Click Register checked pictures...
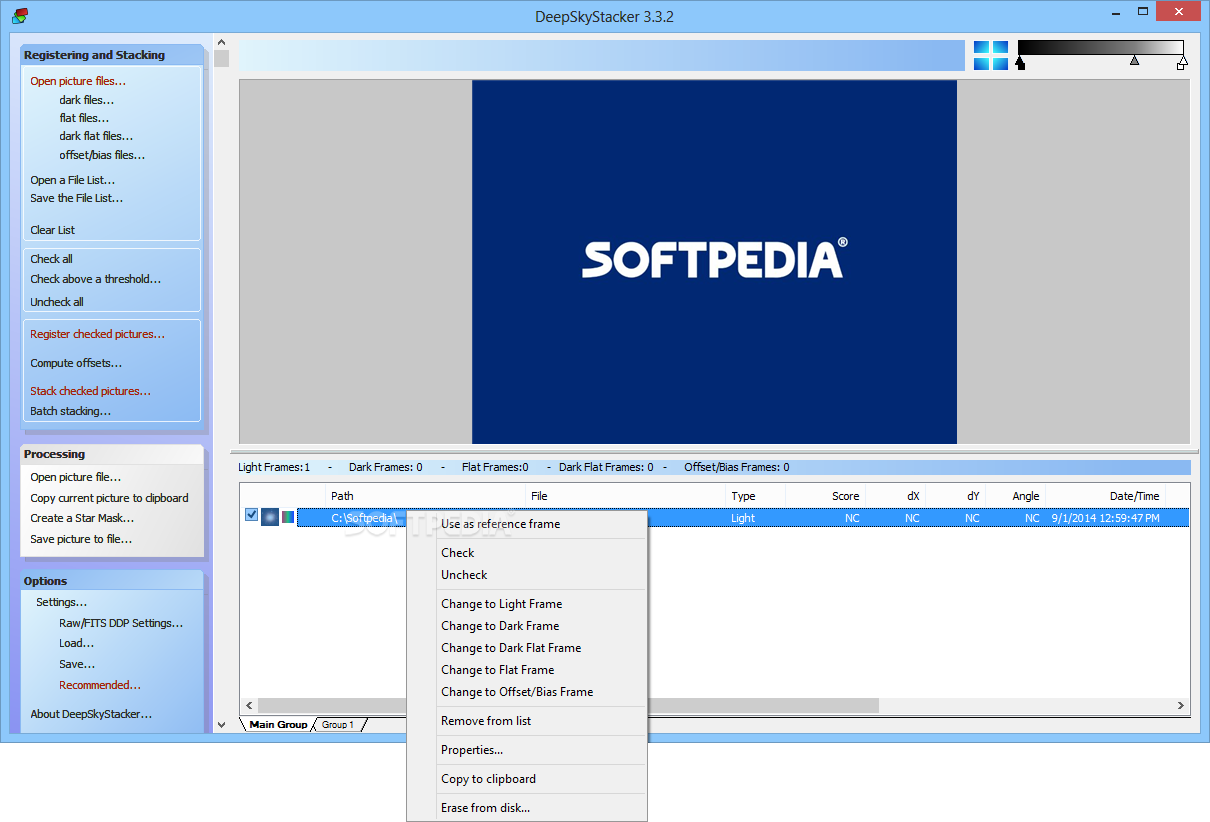This screenshot has height=822, width=1210. tap(97, 334)
